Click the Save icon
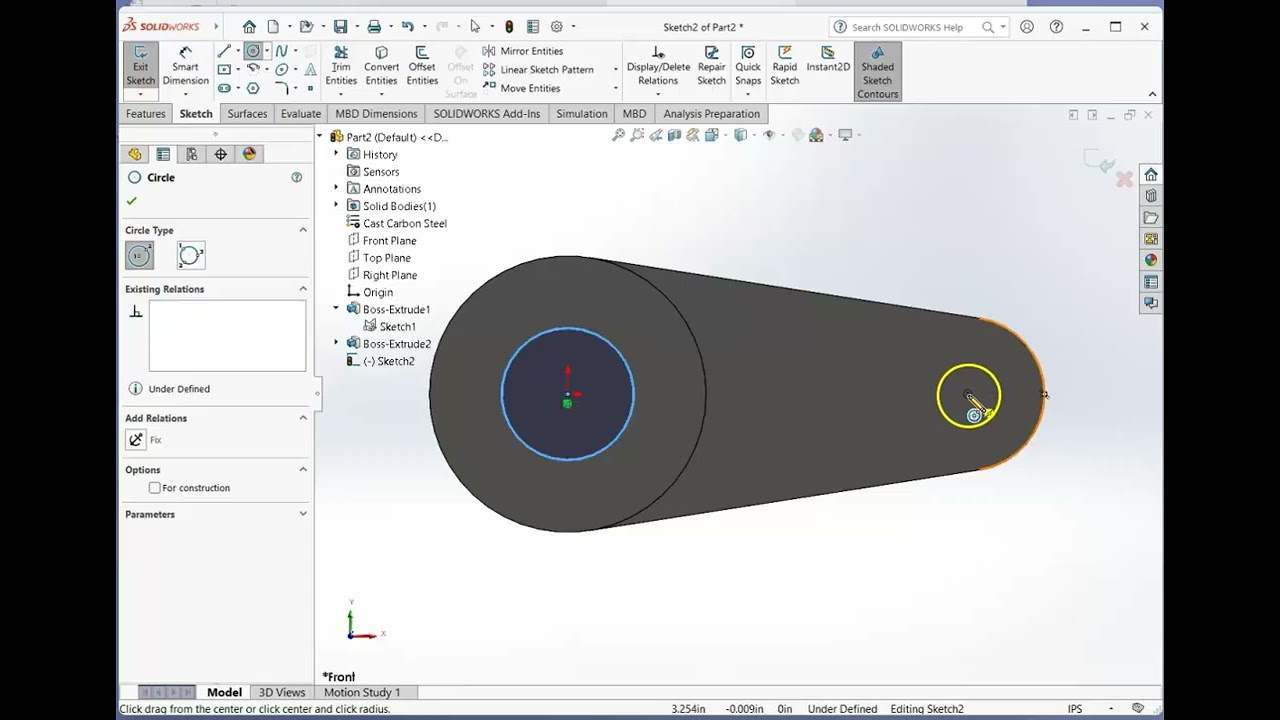Image resolution: width=1280 pixels, height=720 pixels. [340, 27]
